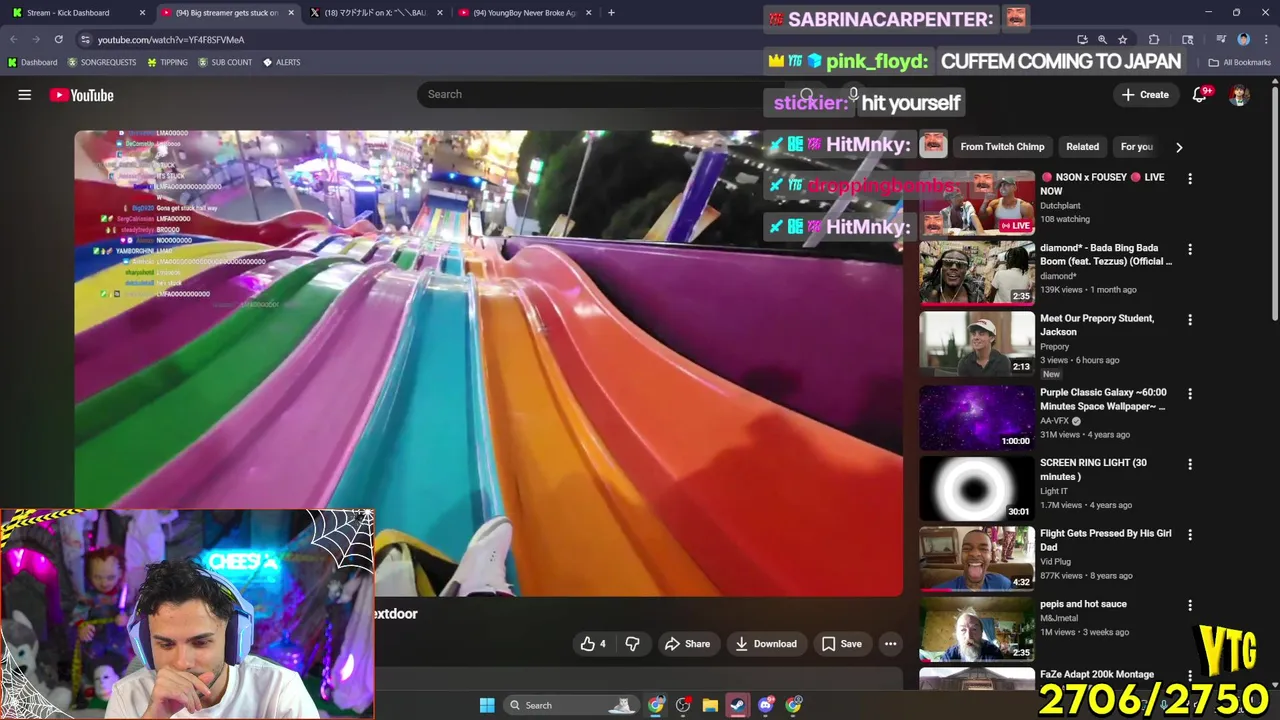This screenshot has width=1280, height=720.
Task: Install app icon in address bar
Action: pos(1082,40)
